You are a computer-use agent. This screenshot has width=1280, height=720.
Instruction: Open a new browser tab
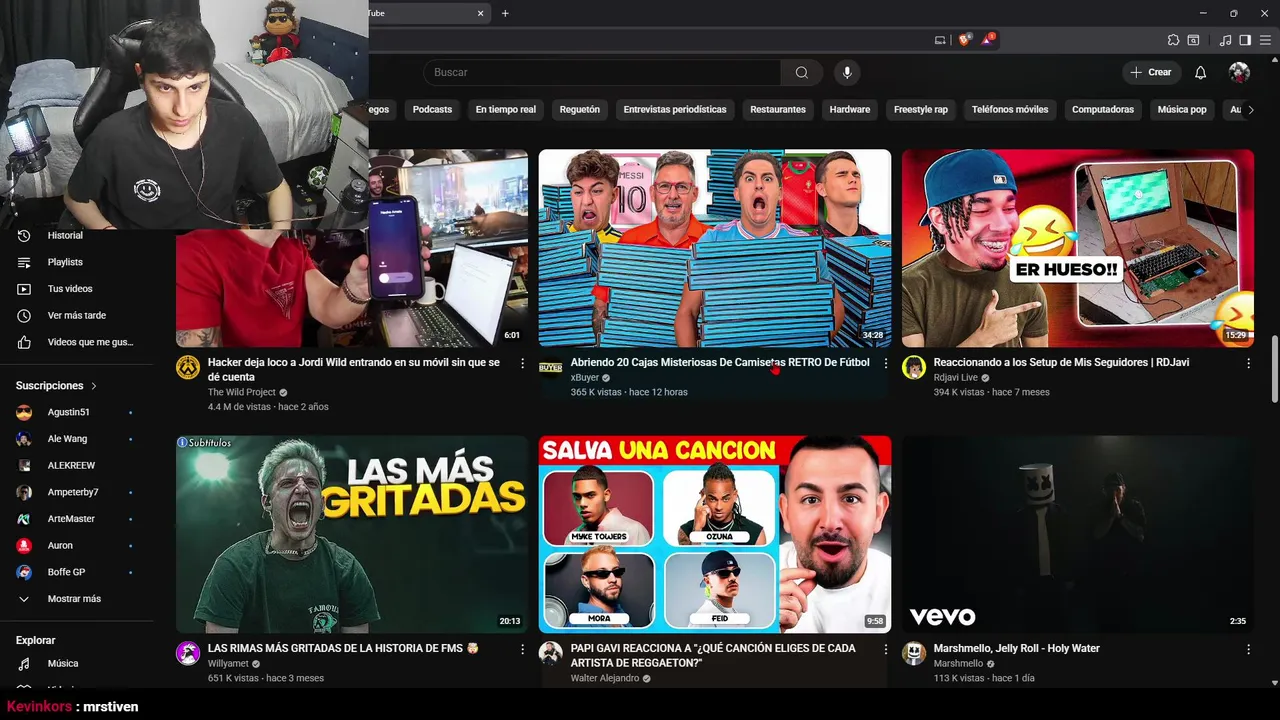pos(505,13)
